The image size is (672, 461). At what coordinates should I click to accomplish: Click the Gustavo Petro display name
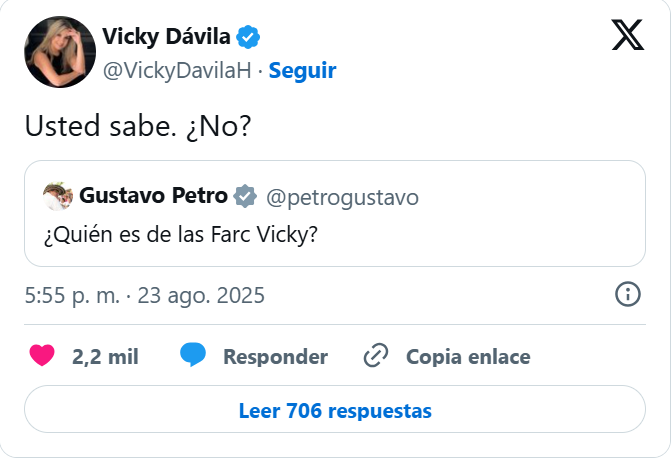coord(153,195)
